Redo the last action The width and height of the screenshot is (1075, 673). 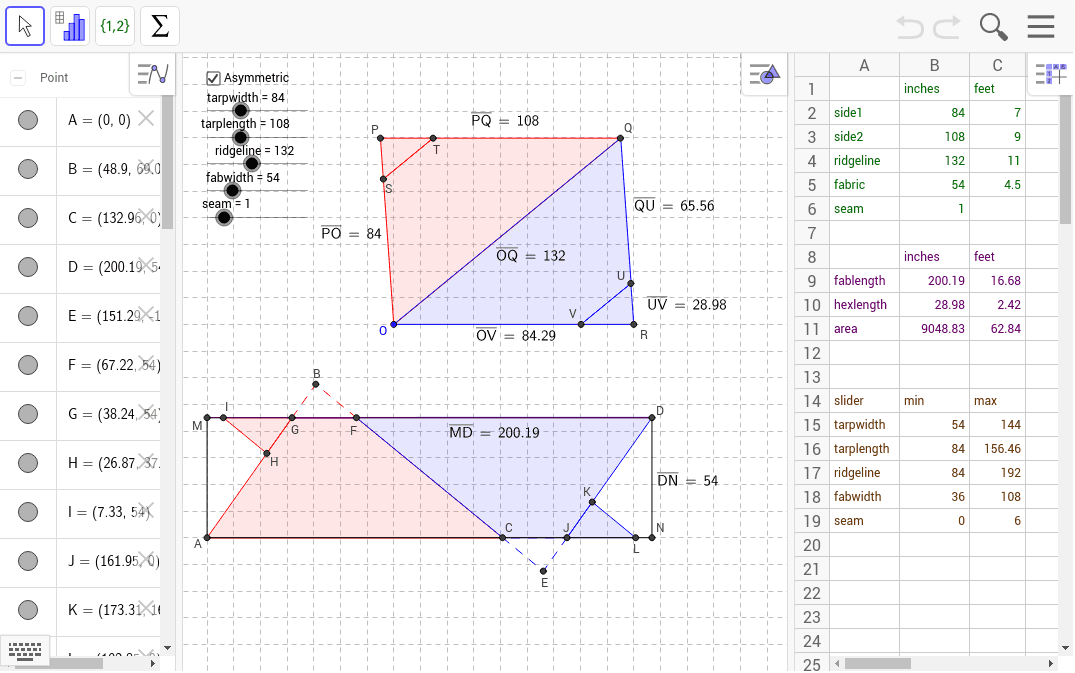[x=947, y=27]
